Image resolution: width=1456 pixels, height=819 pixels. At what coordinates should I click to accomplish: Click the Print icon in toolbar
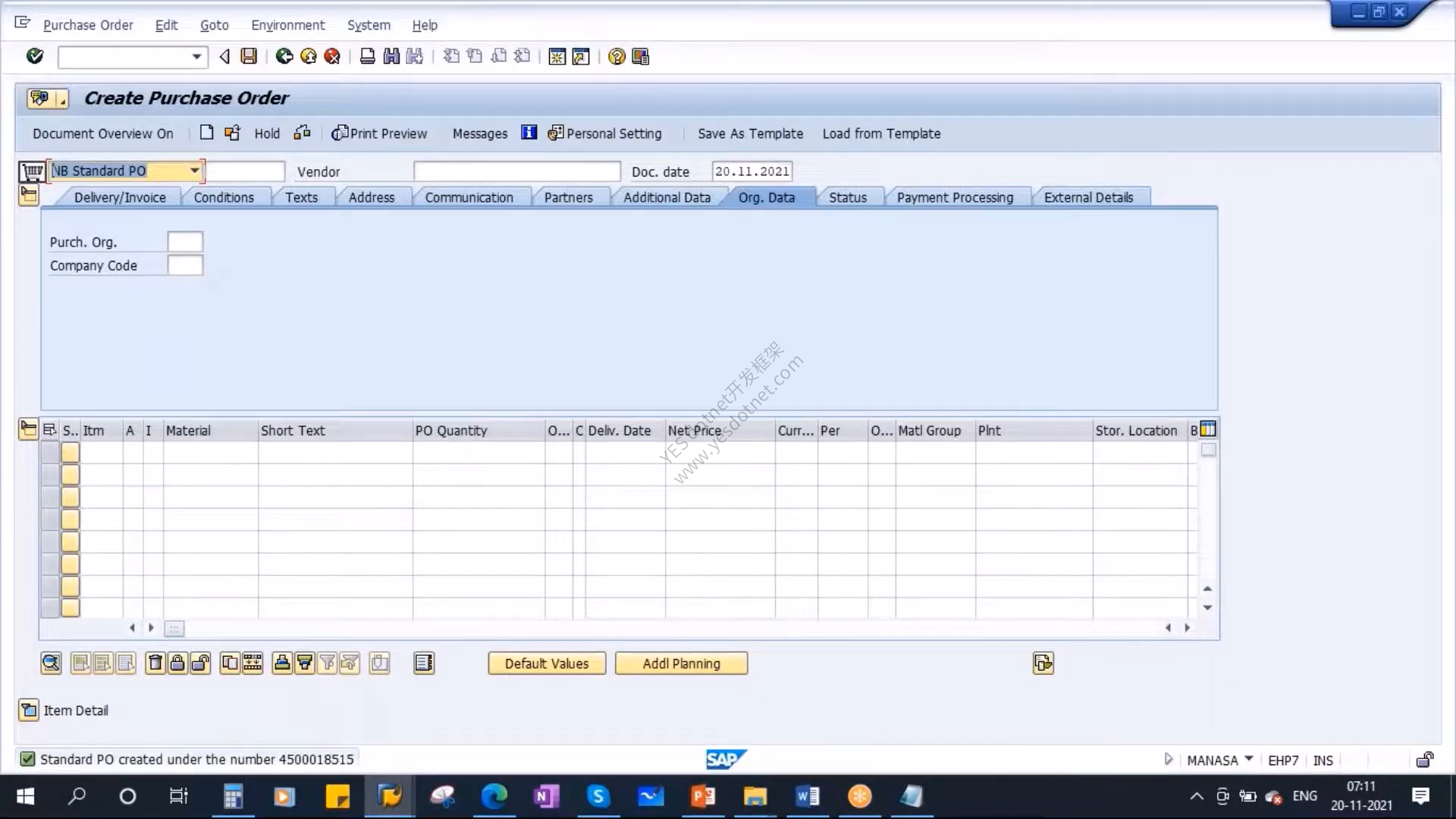pos(367,56)
